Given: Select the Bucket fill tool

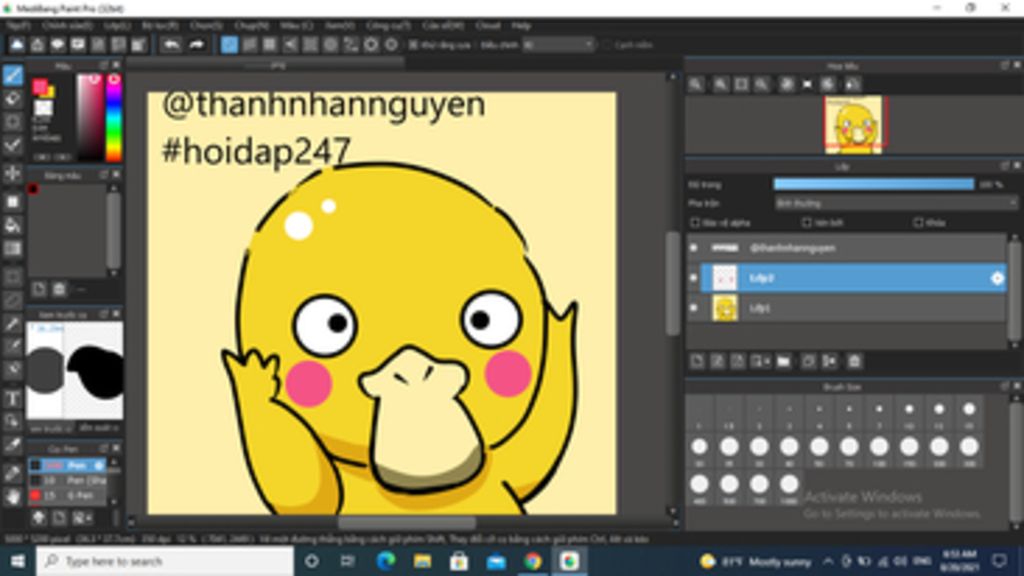Looking at the screenshot, I should [12, 225].
